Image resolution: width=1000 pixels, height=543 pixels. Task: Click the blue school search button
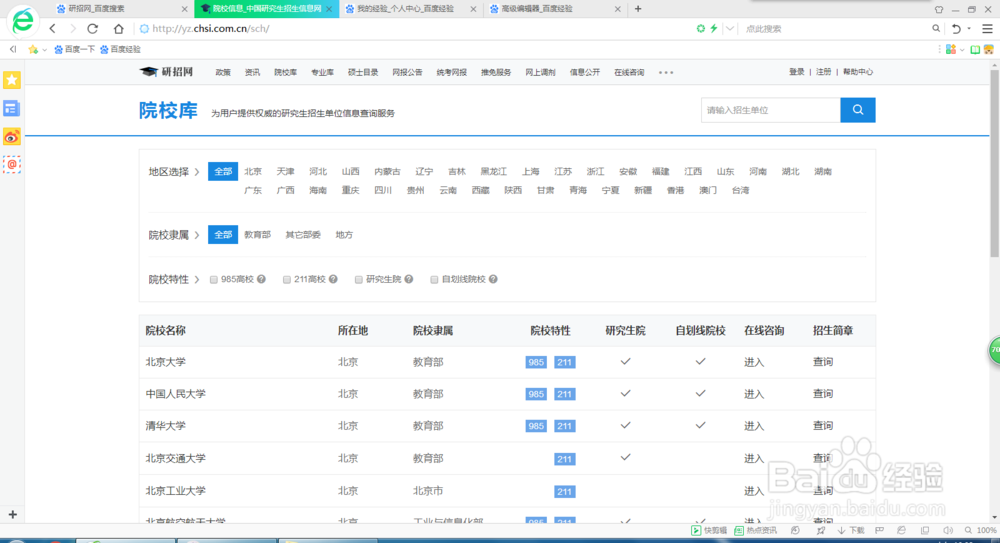pos(858,110)
